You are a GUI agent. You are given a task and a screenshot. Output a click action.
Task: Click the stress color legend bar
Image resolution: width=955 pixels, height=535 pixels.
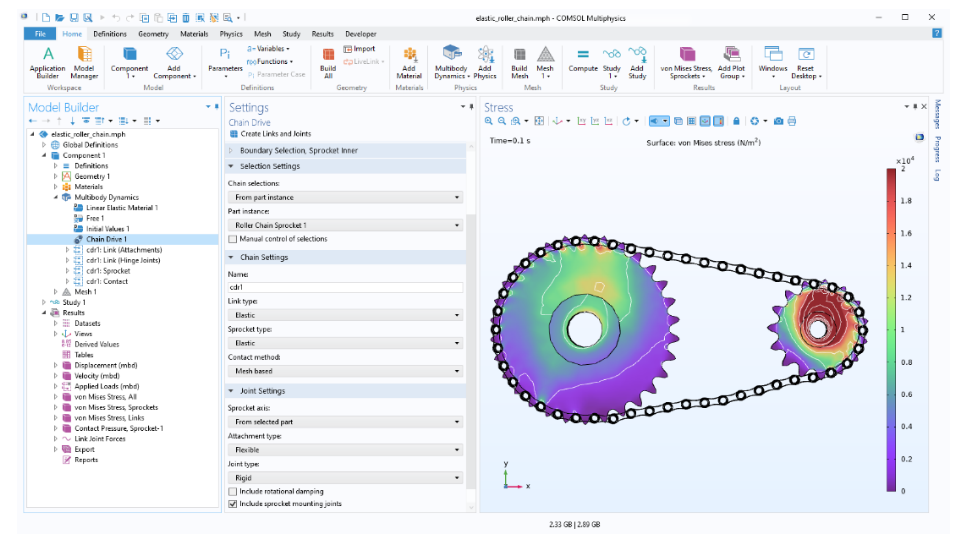coord(891,330)
